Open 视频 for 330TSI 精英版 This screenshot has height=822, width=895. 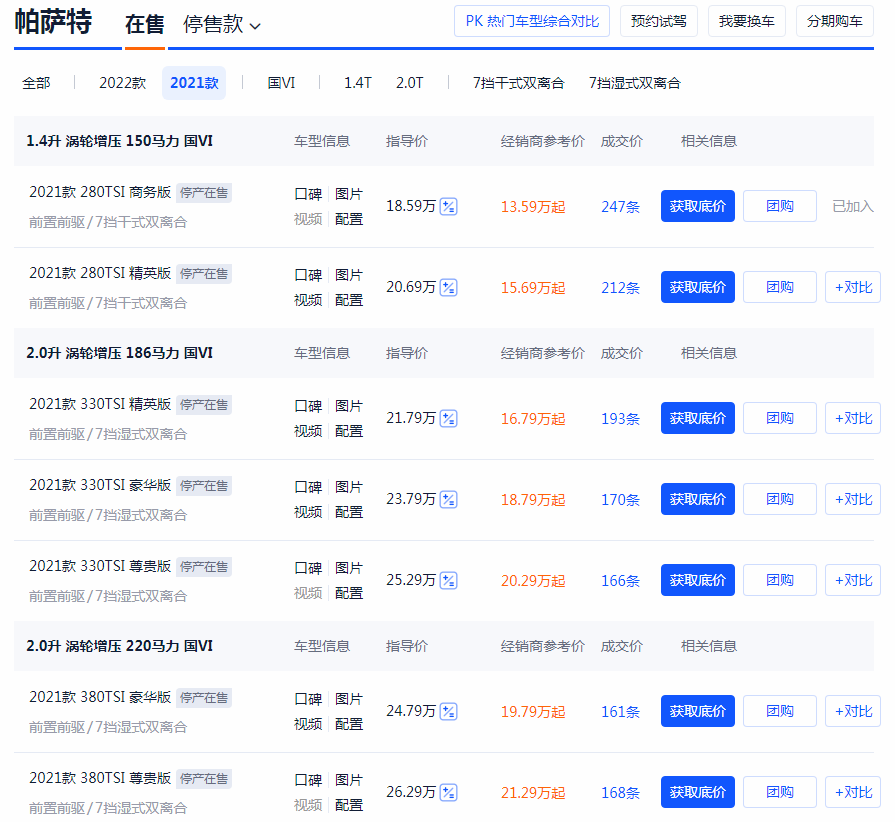pos(308,432)
